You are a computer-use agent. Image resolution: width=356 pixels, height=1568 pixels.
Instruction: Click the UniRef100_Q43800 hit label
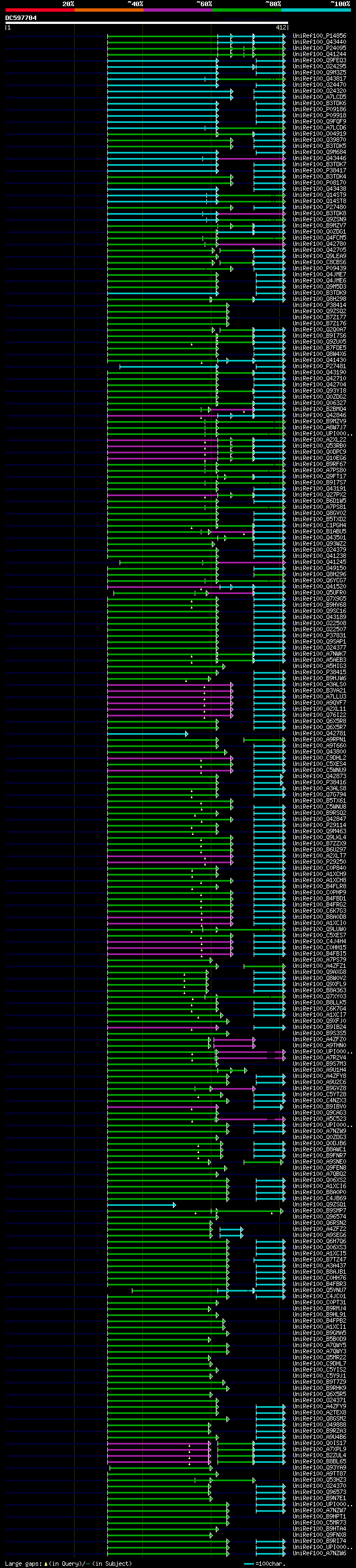319,752
